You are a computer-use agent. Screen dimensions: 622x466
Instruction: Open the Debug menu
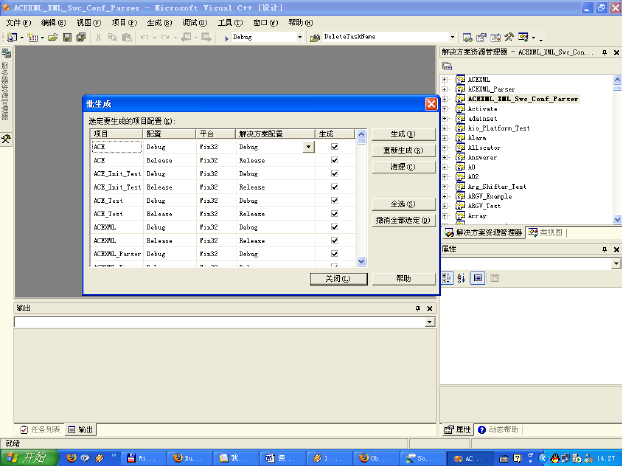[x=195, y=23]
